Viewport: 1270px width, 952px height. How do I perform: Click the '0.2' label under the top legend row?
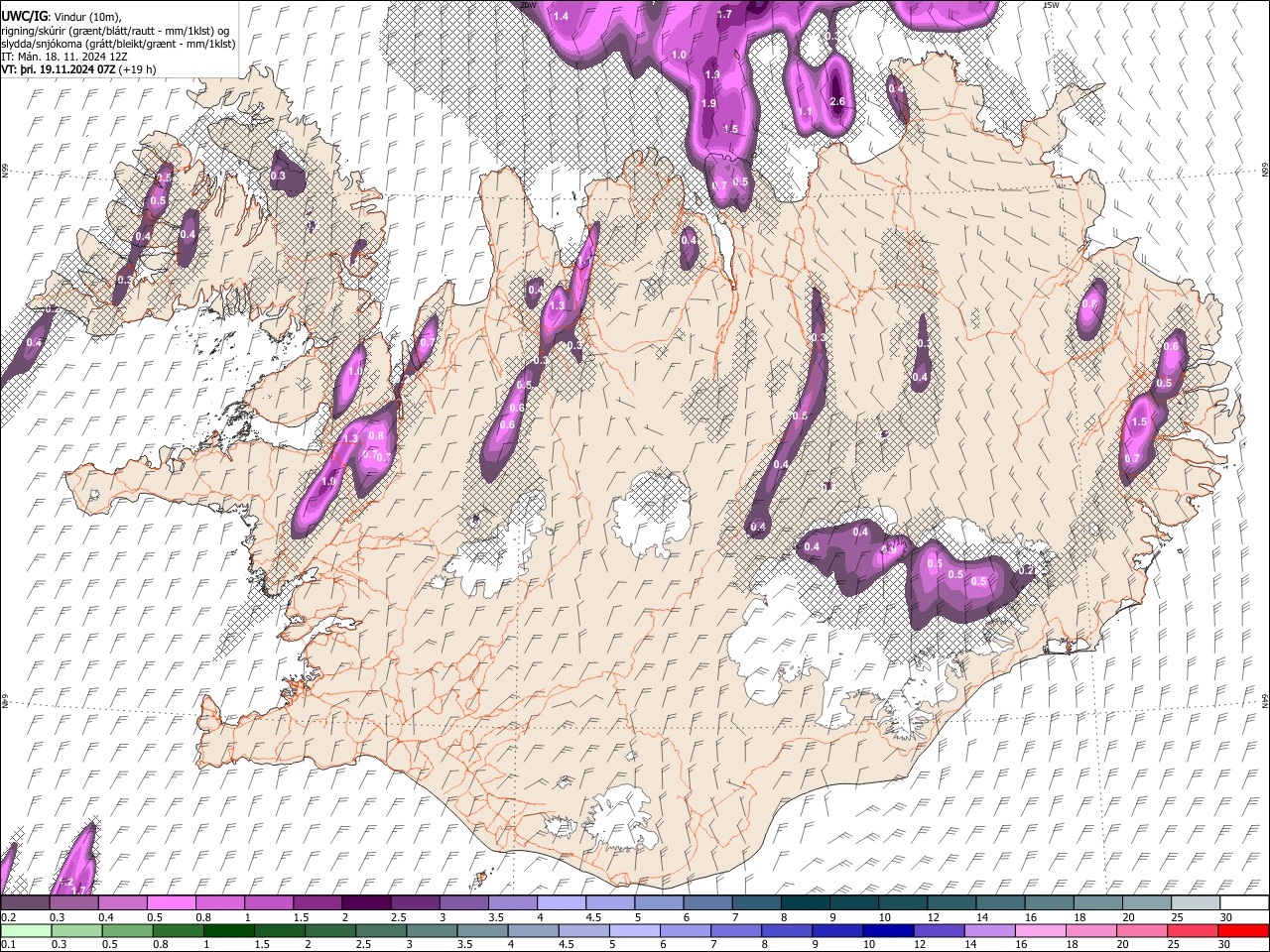10,917
